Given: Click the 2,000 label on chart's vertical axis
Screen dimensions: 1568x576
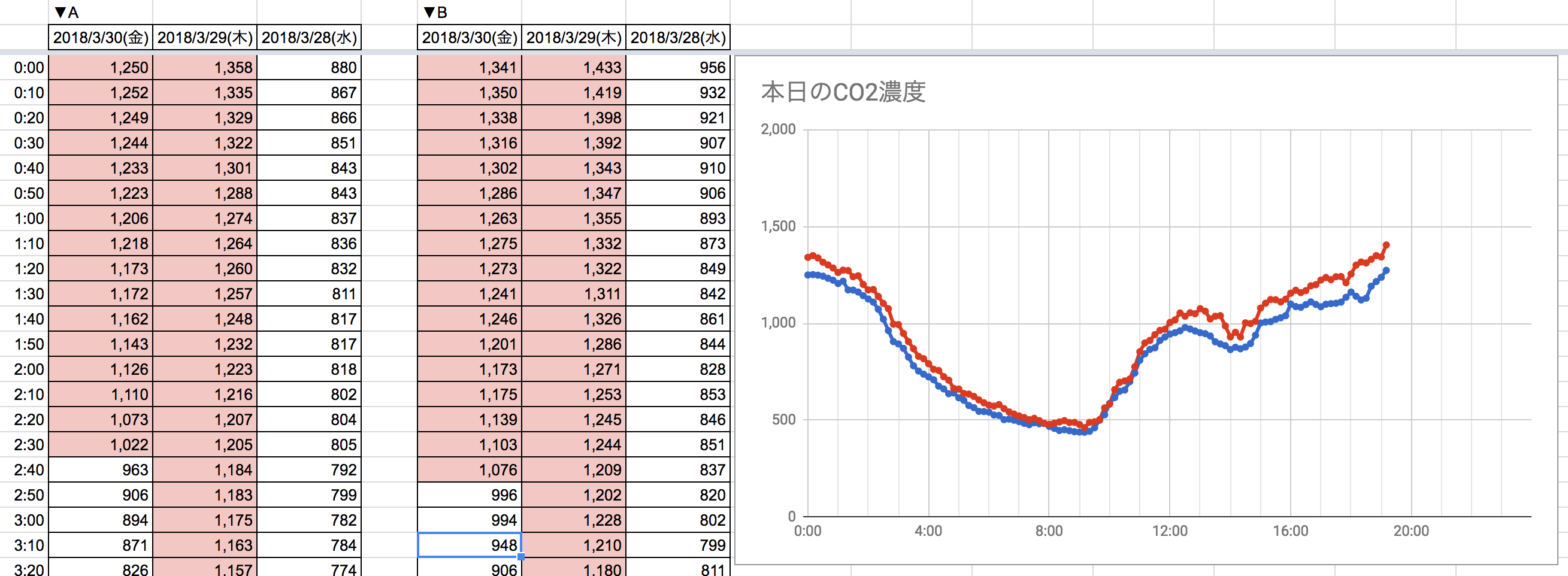Looking at the screenshot, I should pyautogui.click(x=778, y=129).
